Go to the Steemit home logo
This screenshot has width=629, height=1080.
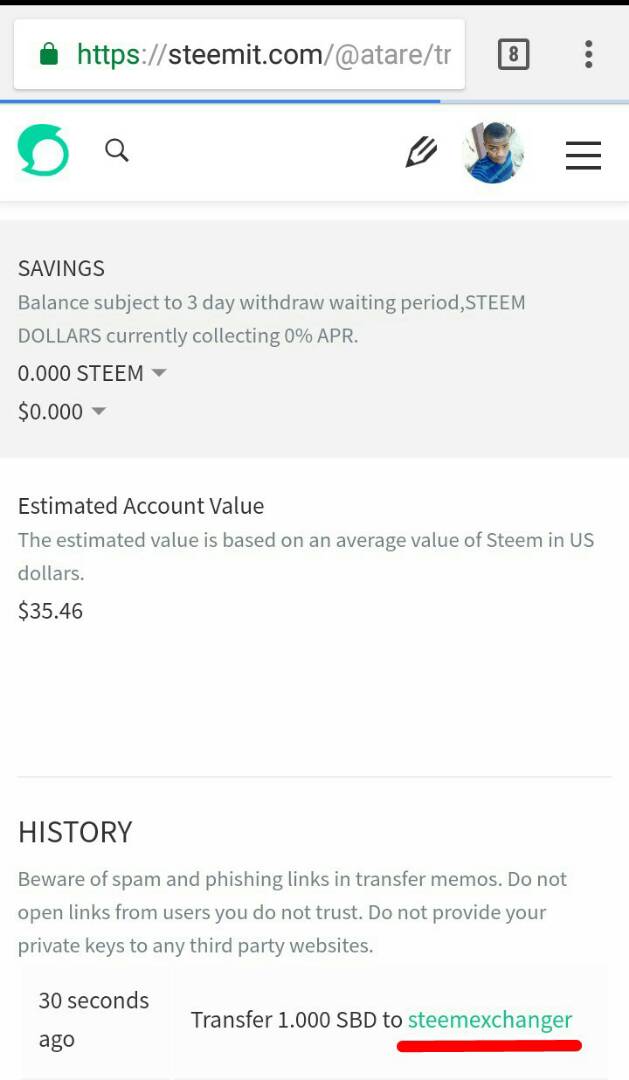click(43, 151)
